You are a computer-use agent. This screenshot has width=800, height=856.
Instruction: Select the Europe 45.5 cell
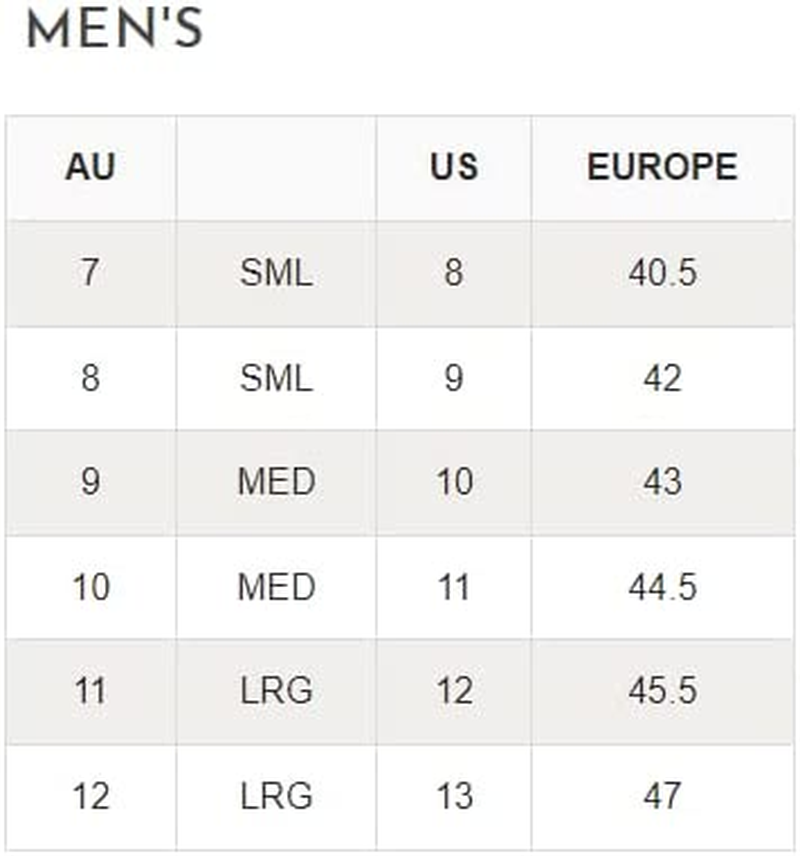662,691
